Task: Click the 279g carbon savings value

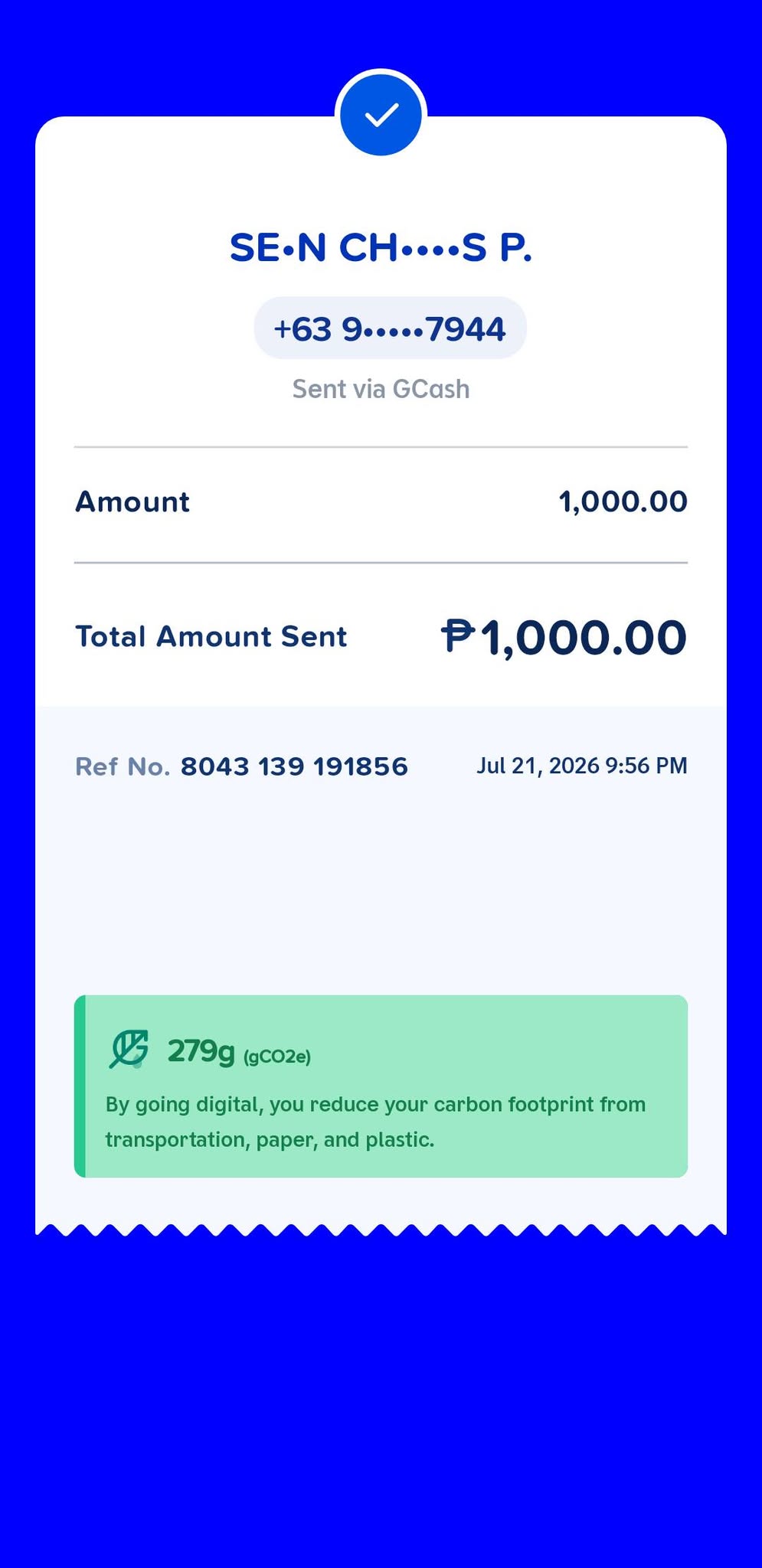Action: 201,1051
